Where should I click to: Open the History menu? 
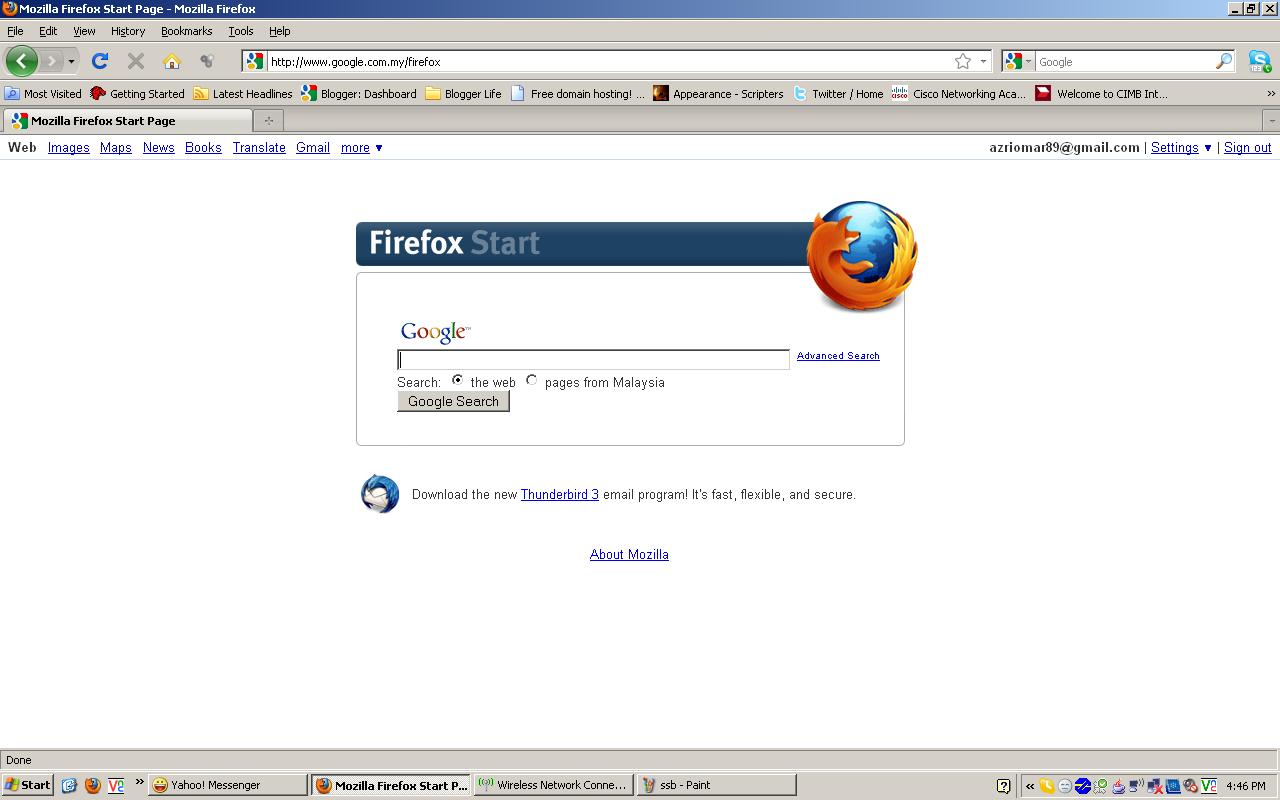tap(128, 31)
